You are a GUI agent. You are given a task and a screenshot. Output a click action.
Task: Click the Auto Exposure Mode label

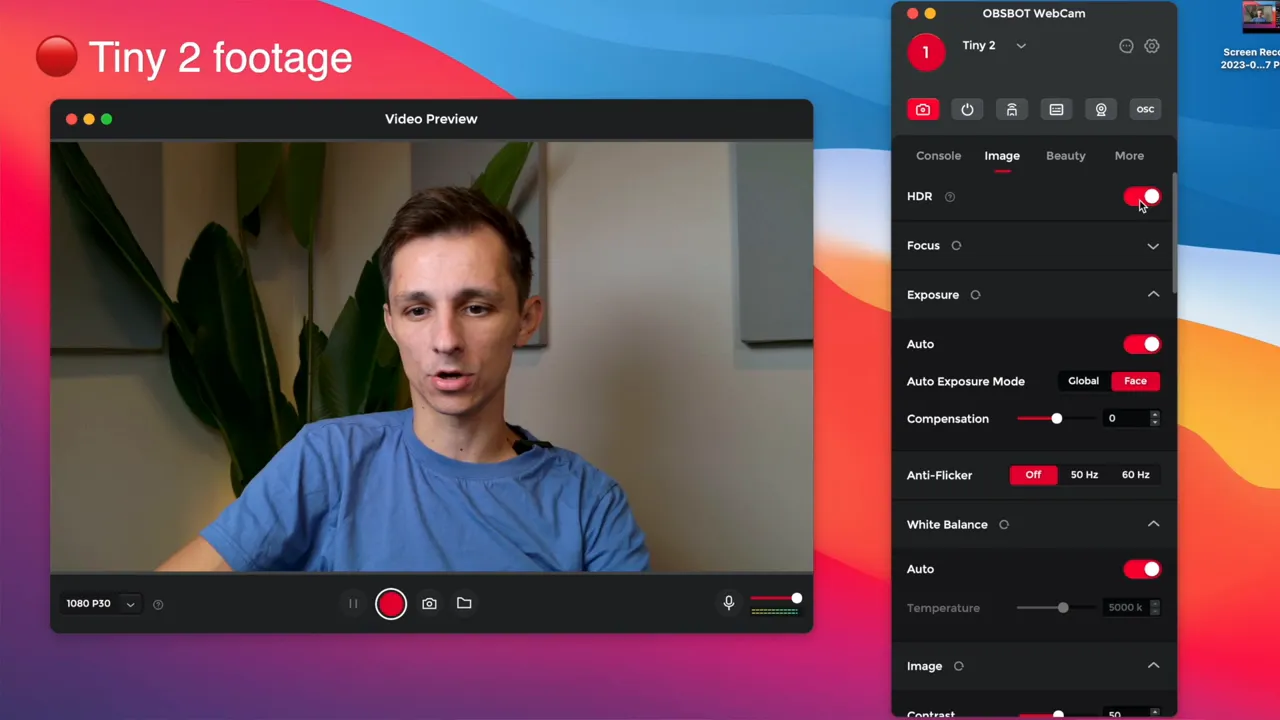(x=966, y=382)
